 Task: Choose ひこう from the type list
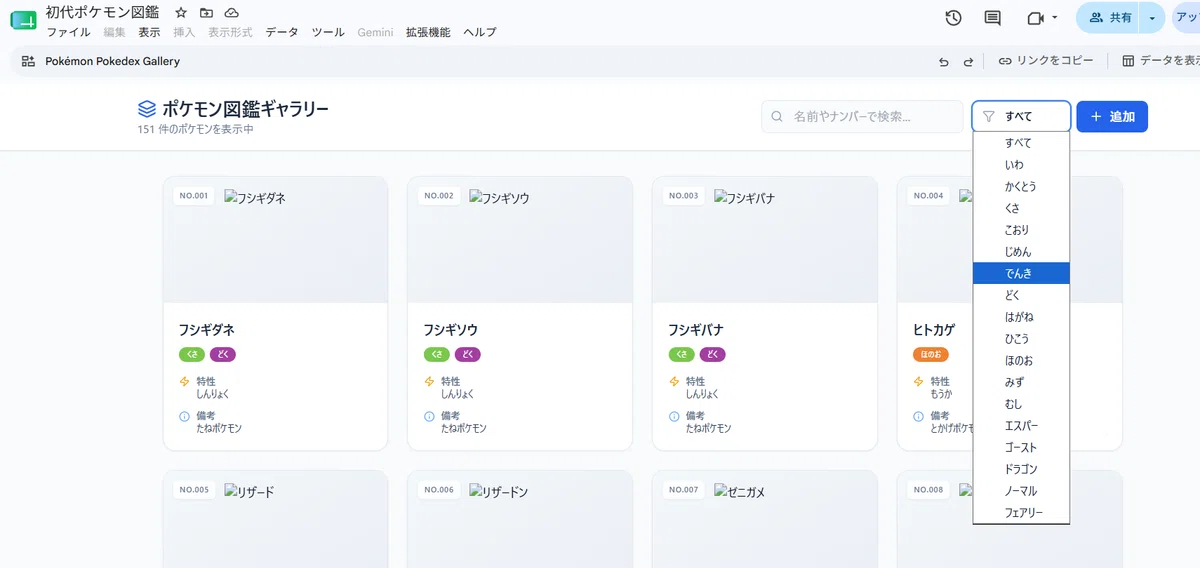coord(1021,339)
